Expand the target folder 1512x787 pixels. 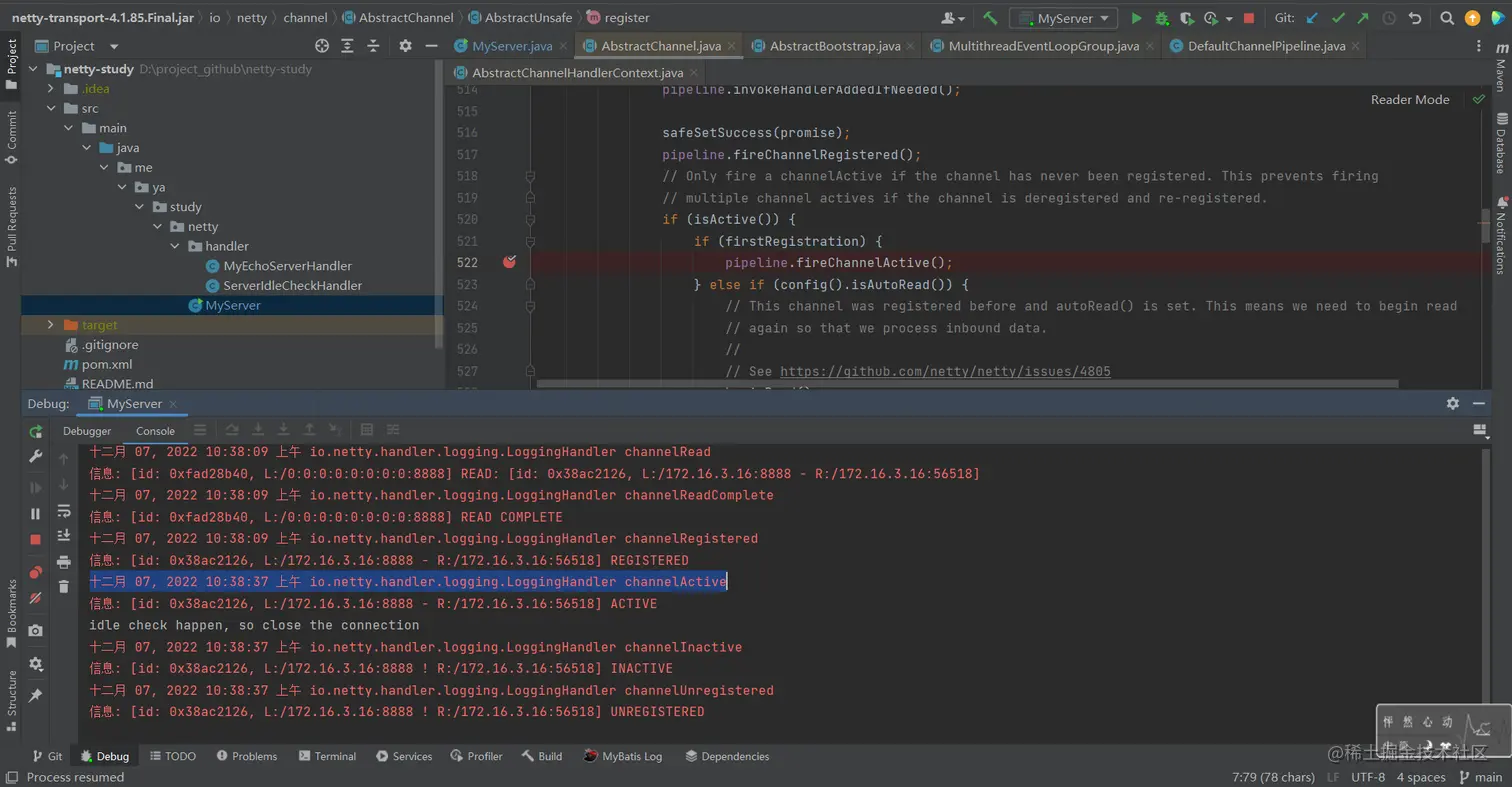pos(51,325)
